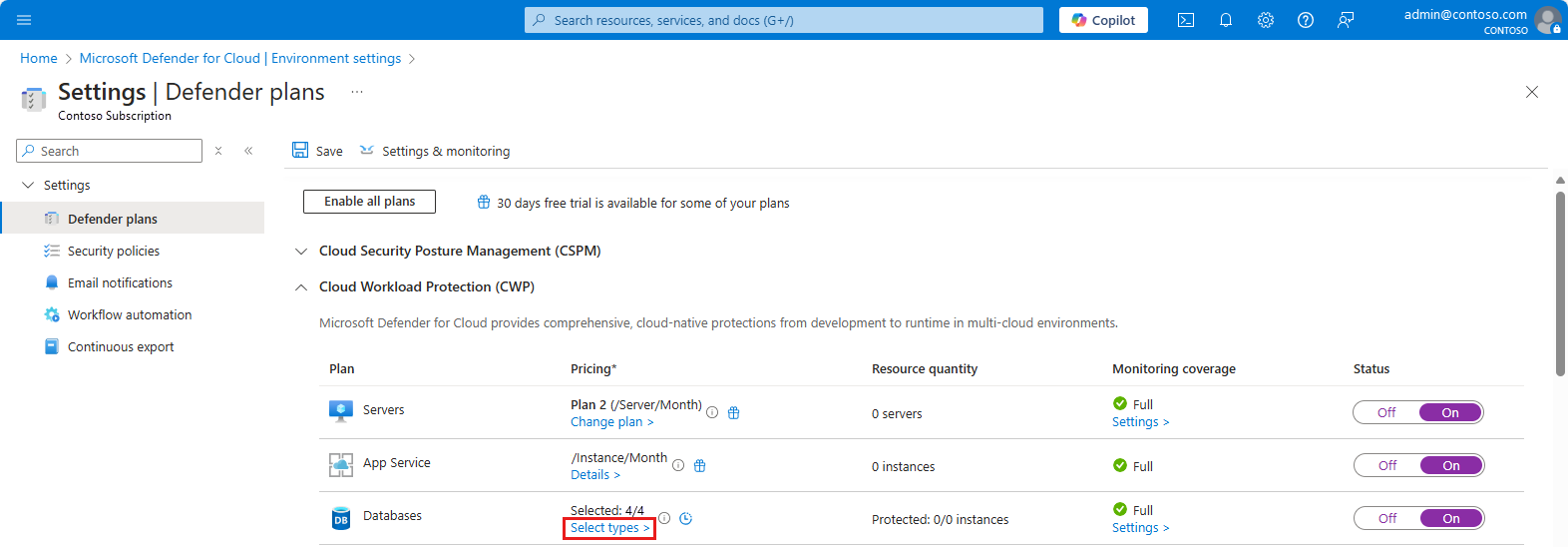Click Select types link for Databases

click(x=609, y=528)
